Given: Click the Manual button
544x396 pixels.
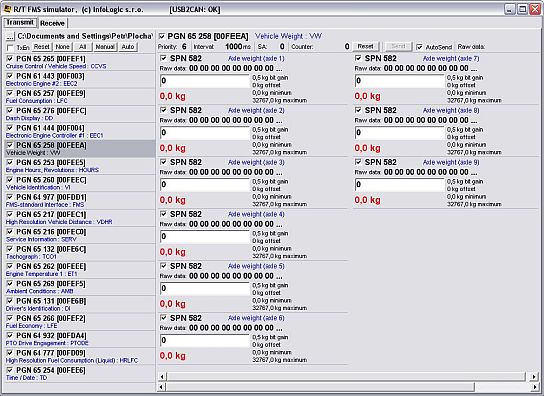Looking at the screenshot, I should coord(105,47).
